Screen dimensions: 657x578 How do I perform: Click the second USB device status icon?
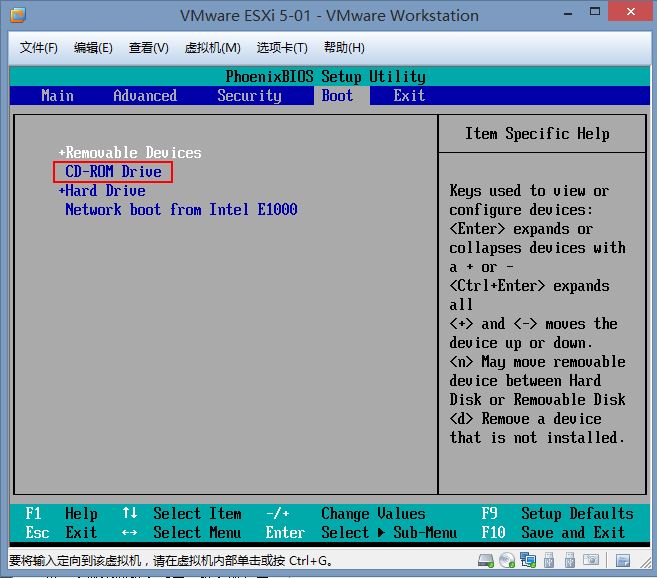569,560
